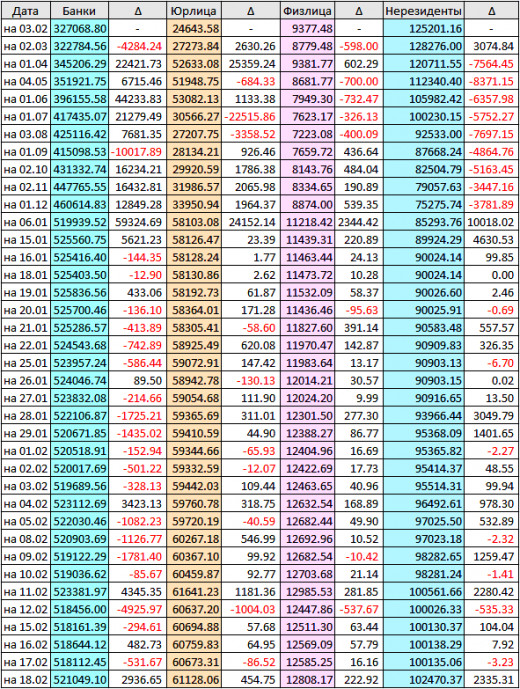This screenshot has height=689, width=520.
Task: Click the Физлица column header
Action: pos(307,11)
